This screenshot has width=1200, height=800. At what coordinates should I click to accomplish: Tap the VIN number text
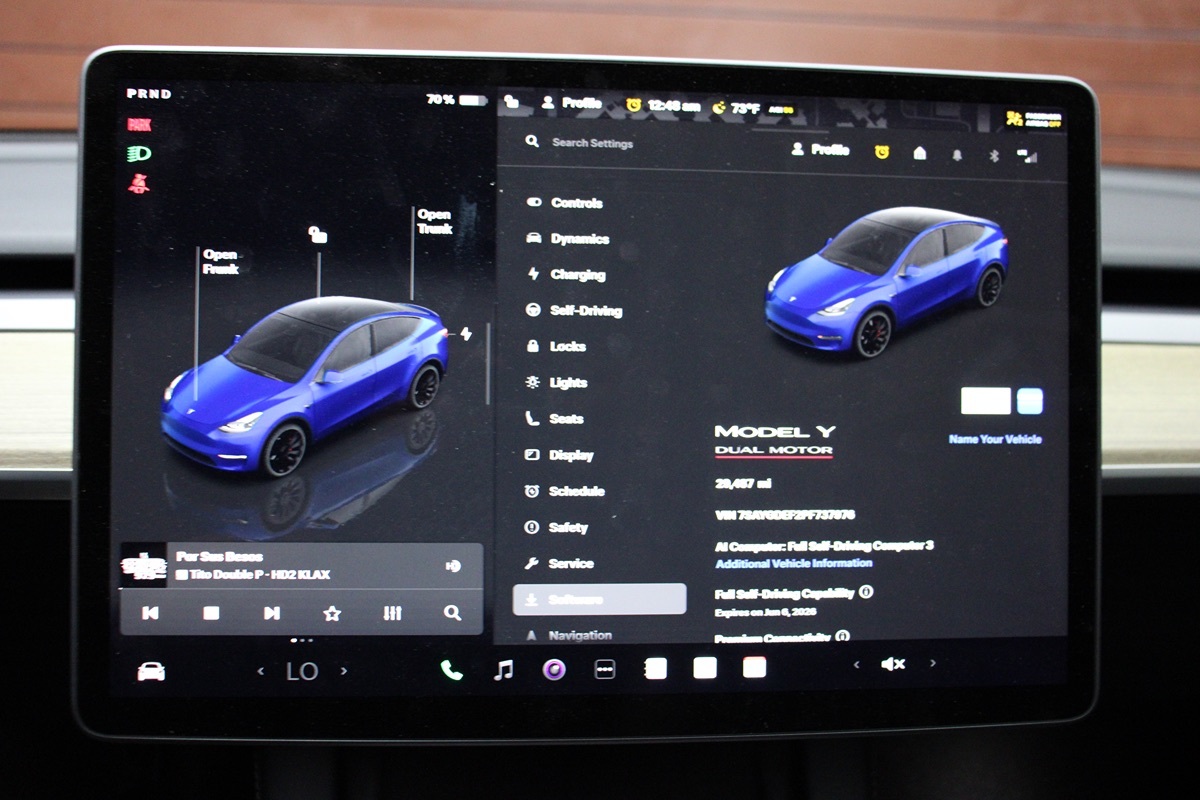pos(785,515)
